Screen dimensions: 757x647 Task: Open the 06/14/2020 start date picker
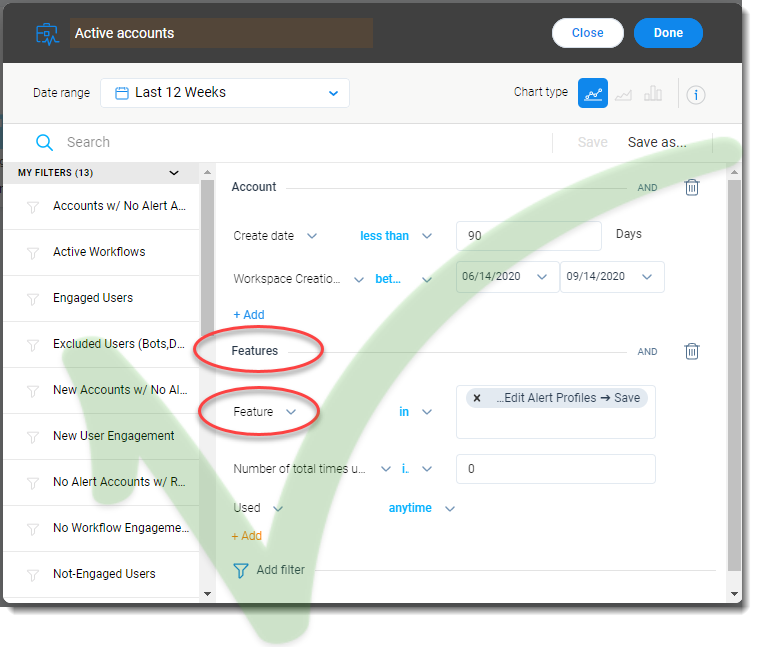[507, 277]
